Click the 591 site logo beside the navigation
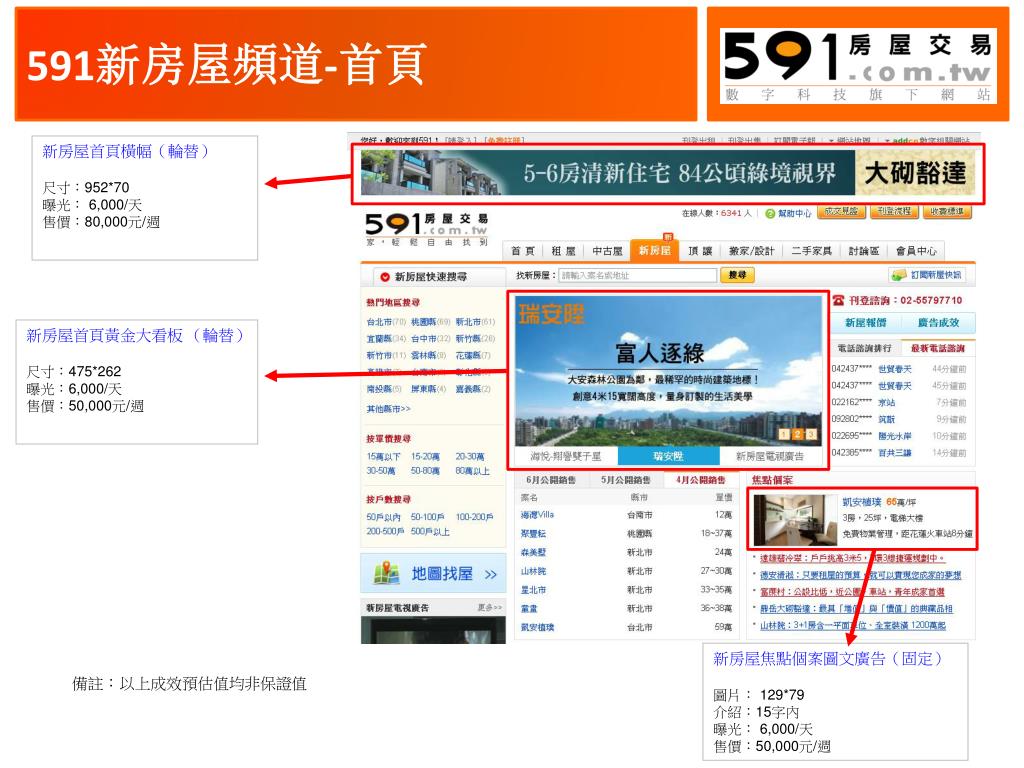The width and height of the screenshot is (1024, 768). (x=426, y=228)
